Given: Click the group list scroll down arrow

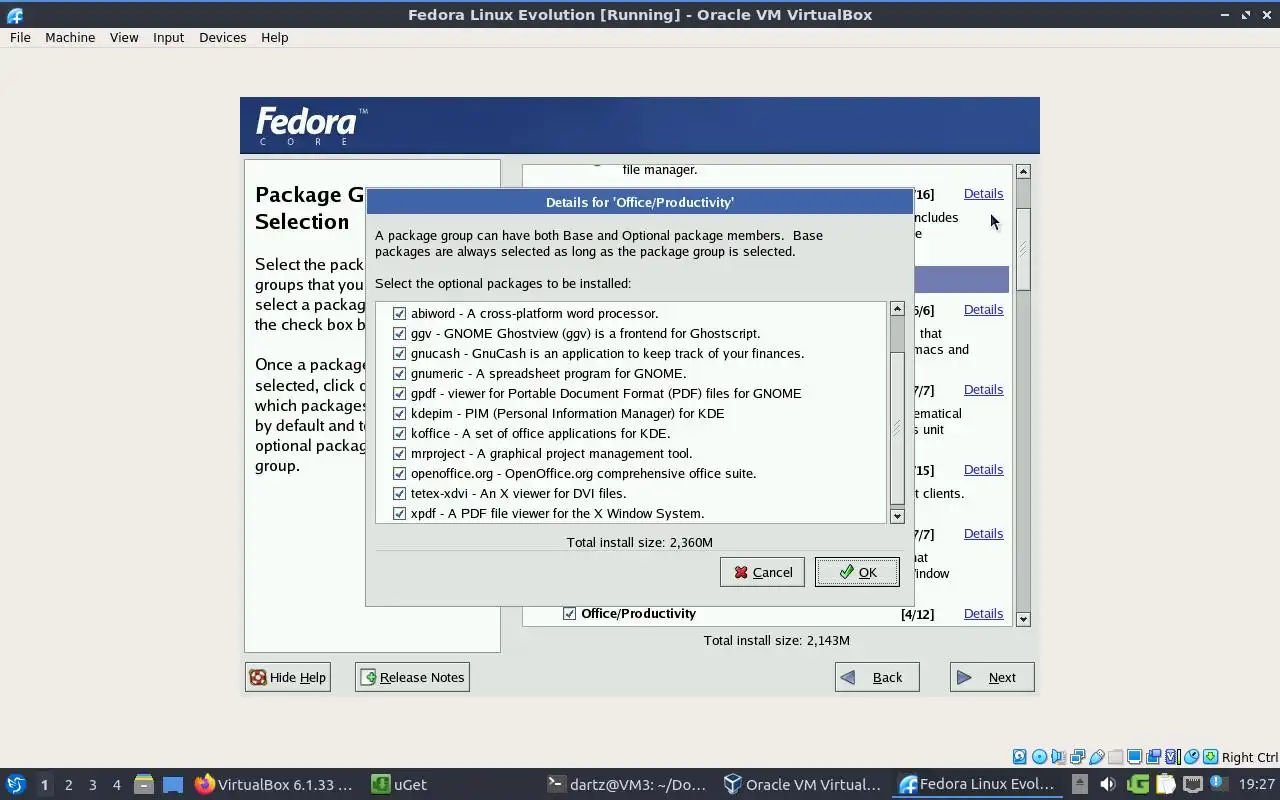Looking at the screenshot, I should pos(1023,619).
